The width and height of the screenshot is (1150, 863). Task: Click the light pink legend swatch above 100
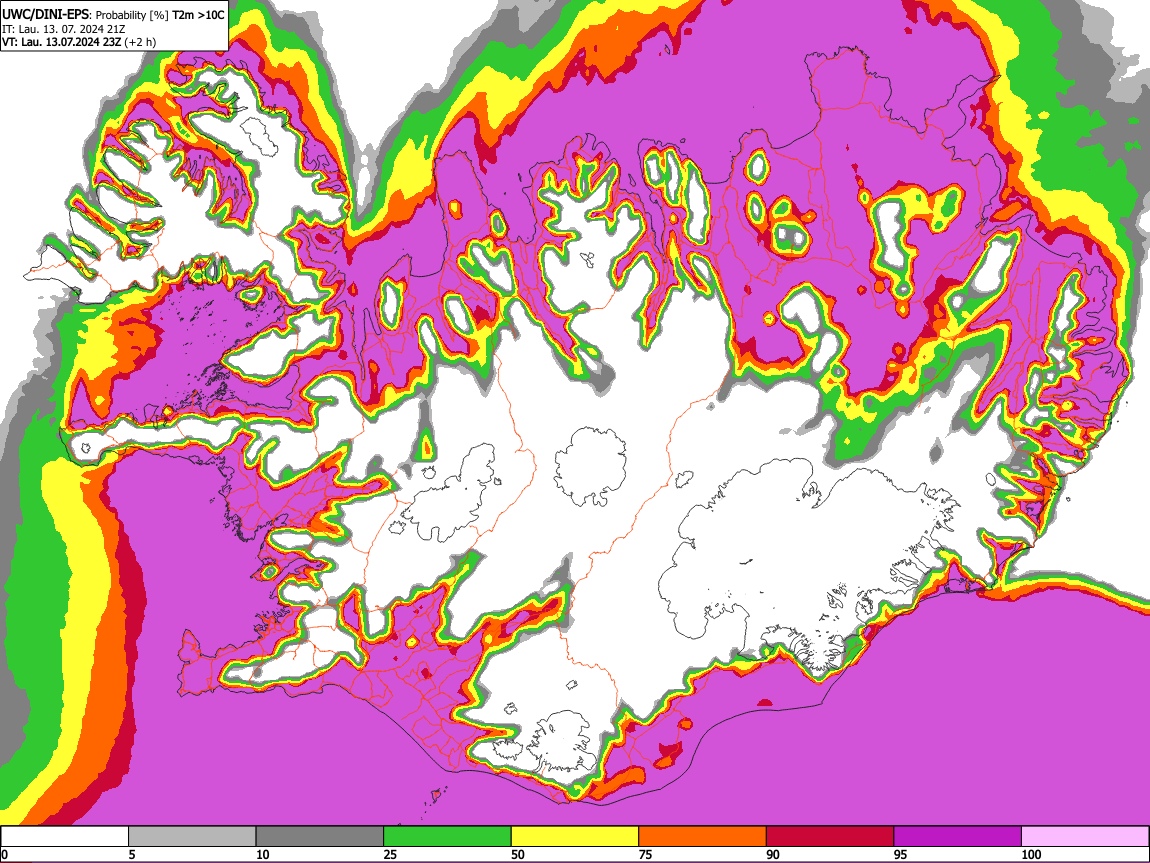1085,837
